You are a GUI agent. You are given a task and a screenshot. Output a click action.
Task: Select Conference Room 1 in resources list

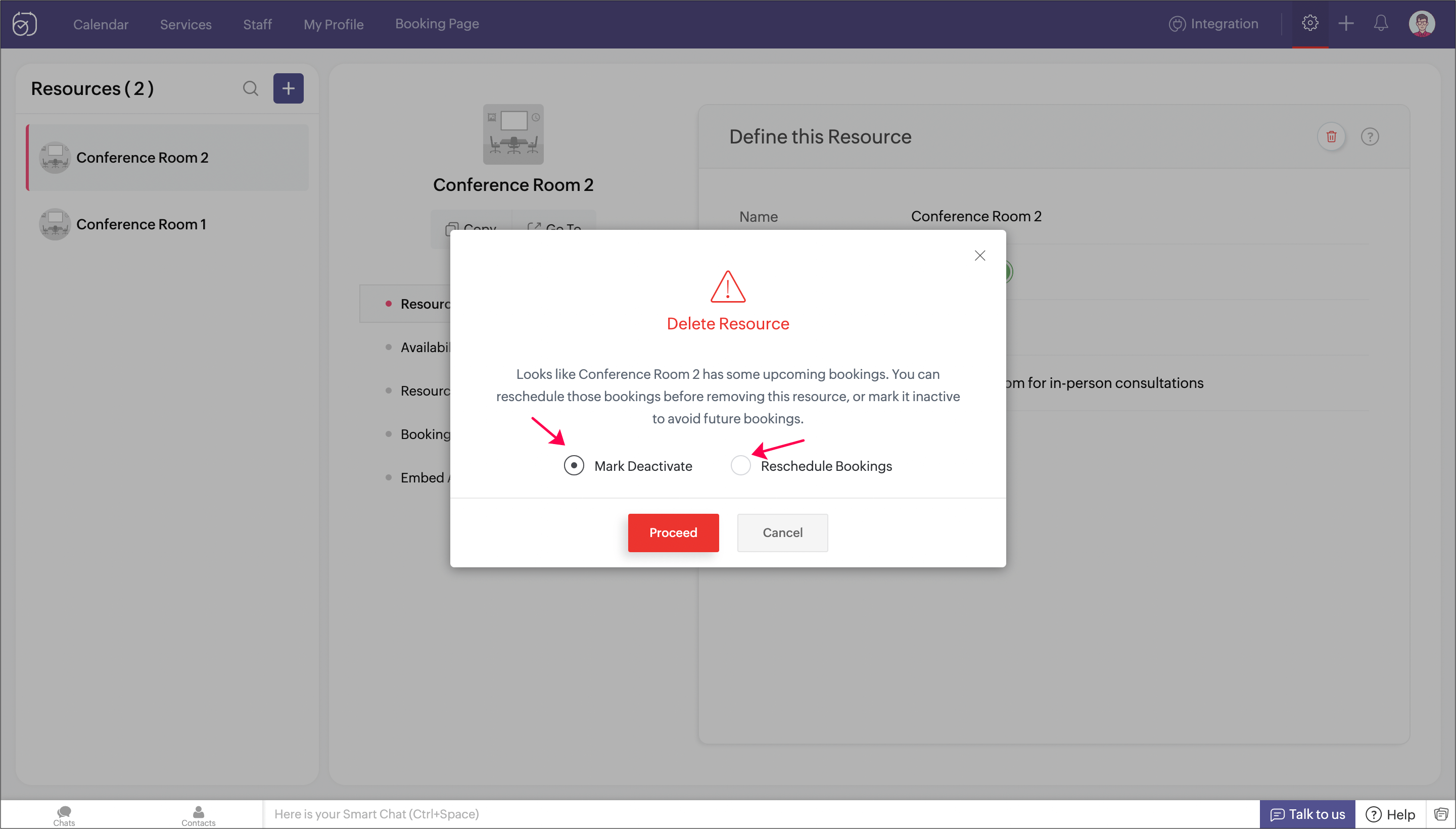(141, 224)
